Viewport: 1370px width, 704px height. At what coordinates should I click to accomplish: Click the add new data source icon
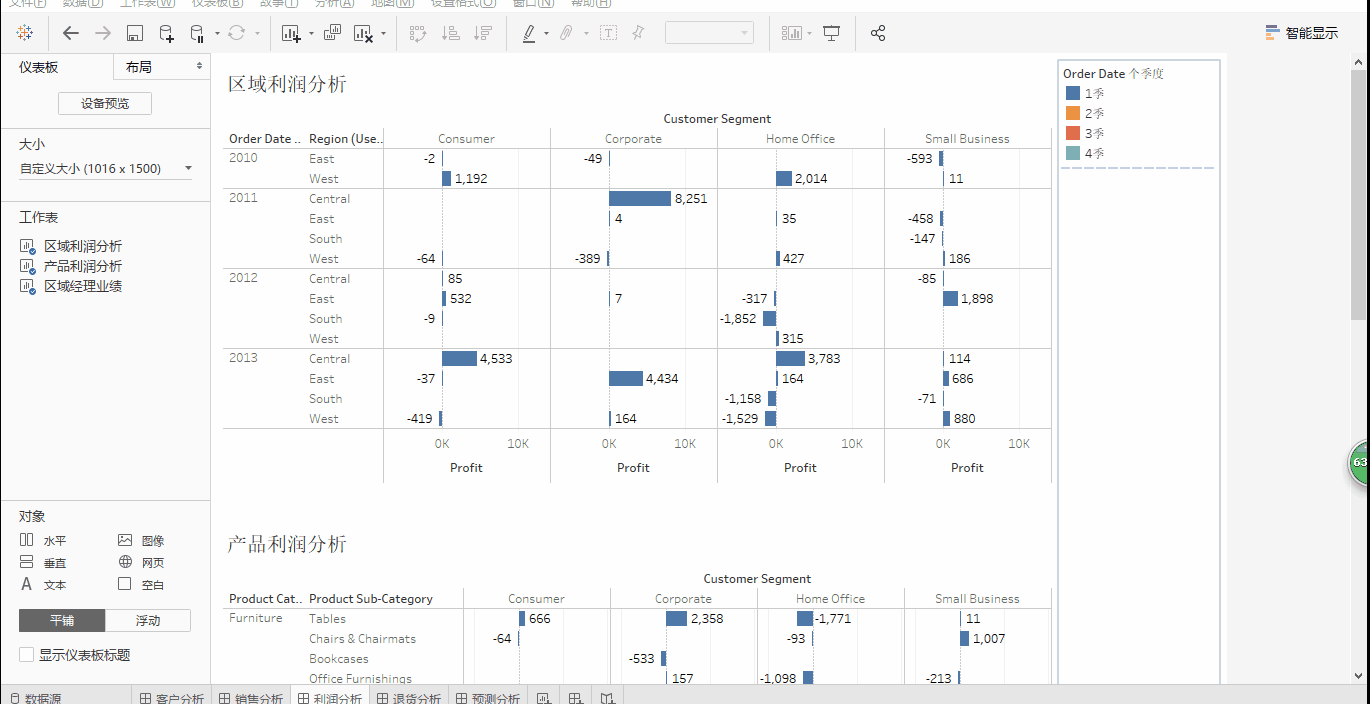(167, 33)
